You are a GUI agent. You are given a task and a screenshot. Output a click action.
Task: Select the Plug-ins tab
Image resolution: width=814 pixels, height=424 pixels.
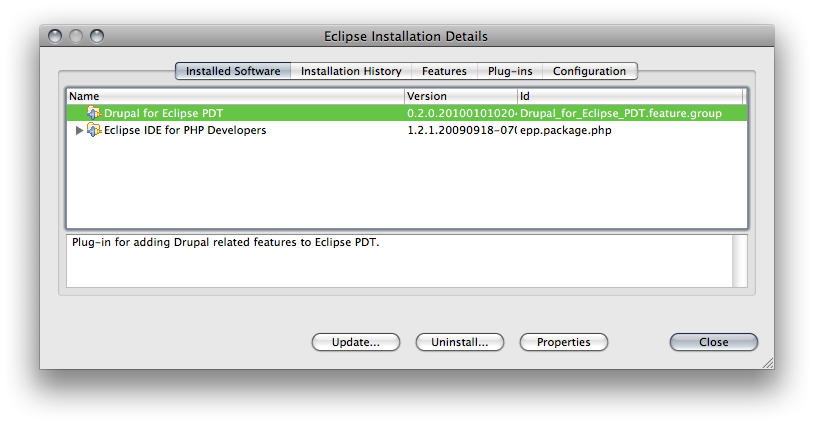510,71
